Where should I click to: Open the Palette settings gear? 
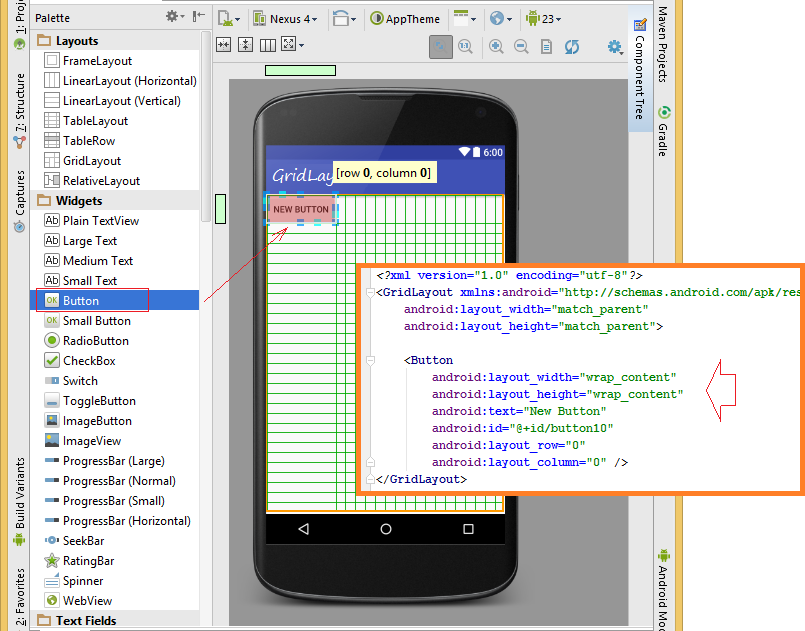click(x=172, y=17)
